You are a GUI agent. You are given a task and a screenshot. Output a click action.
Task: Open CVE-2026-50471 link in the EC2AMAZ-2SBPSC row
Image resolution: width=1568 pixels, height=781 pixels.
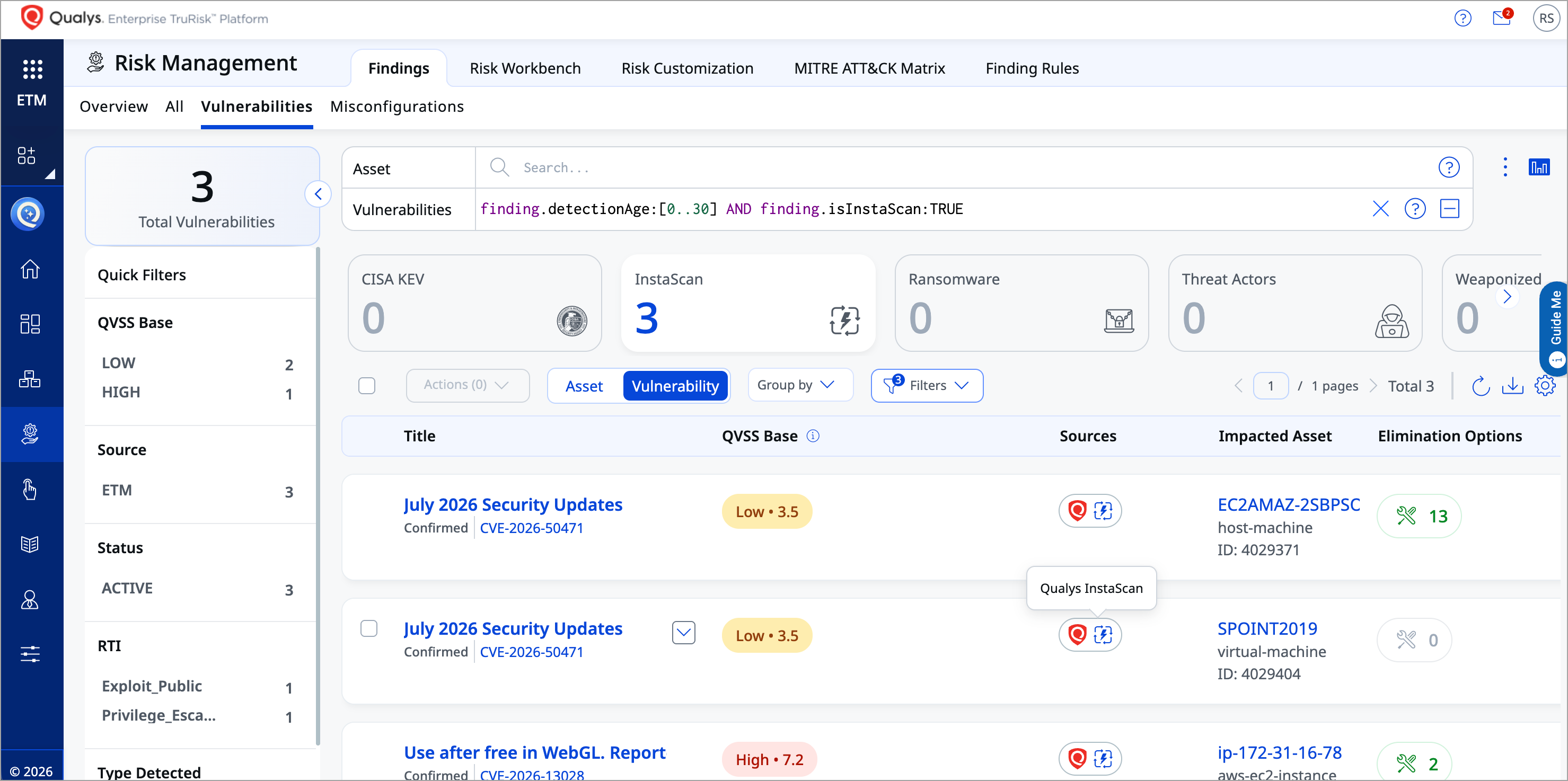[x=531, y=528]
